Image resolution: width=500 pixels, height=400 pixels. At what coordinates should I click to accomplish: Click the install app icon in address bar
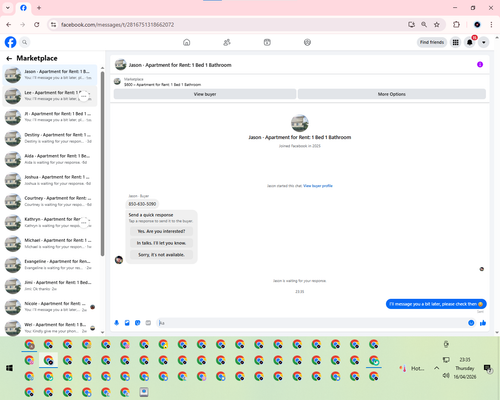[411, 24]
